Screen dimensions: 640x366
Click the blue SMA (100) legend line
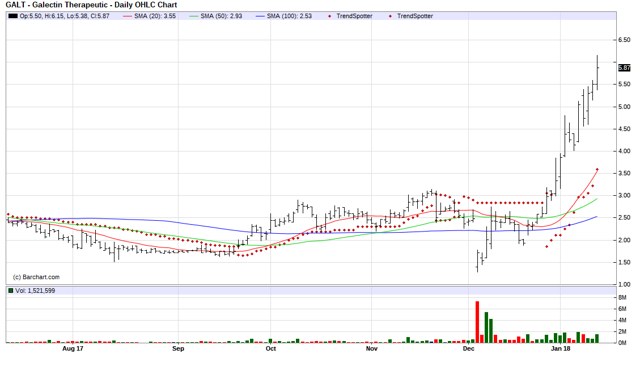[x=260, y=16]
